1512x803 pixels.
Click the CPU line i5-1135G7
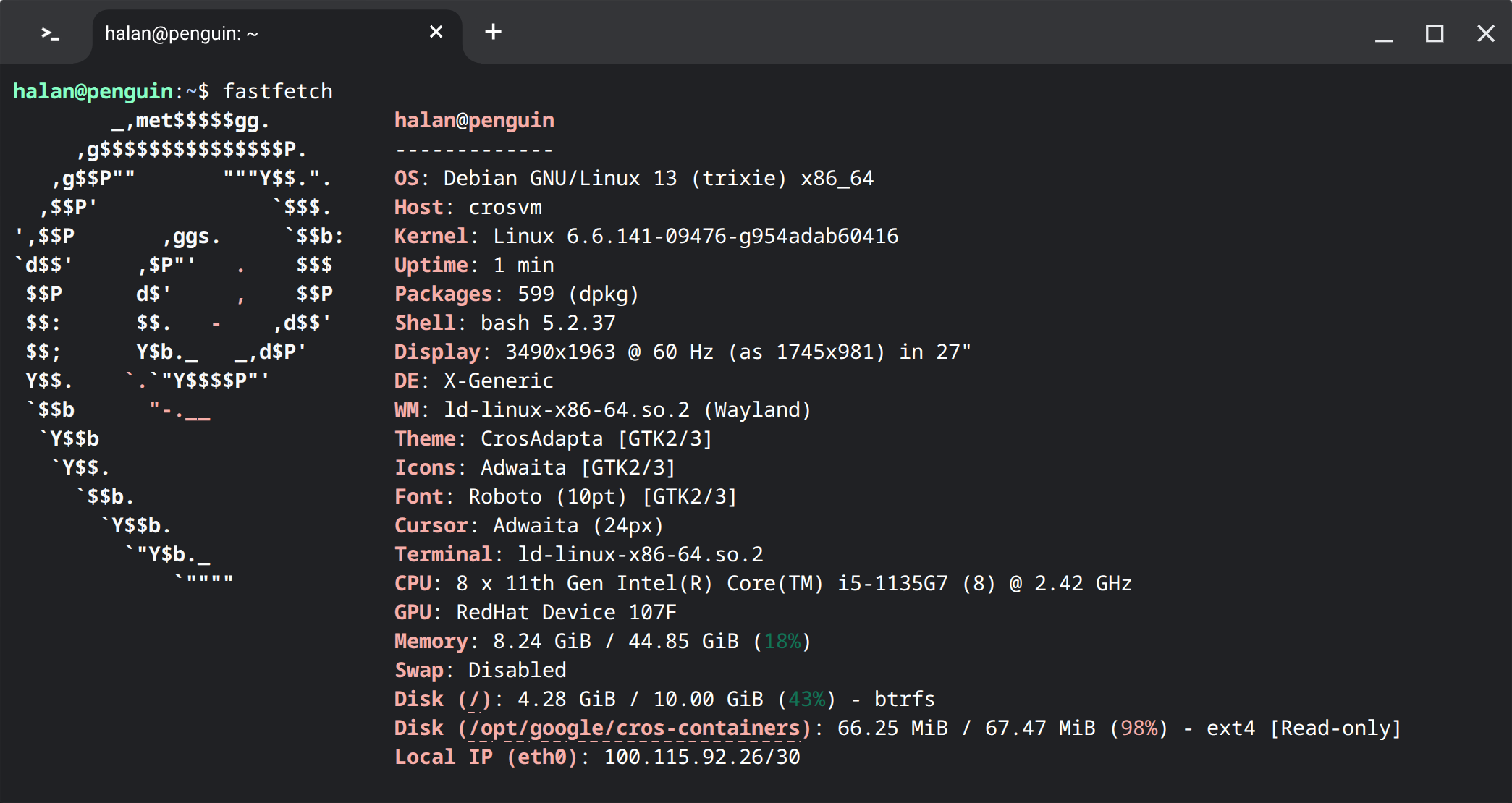[x=763, y=583]
